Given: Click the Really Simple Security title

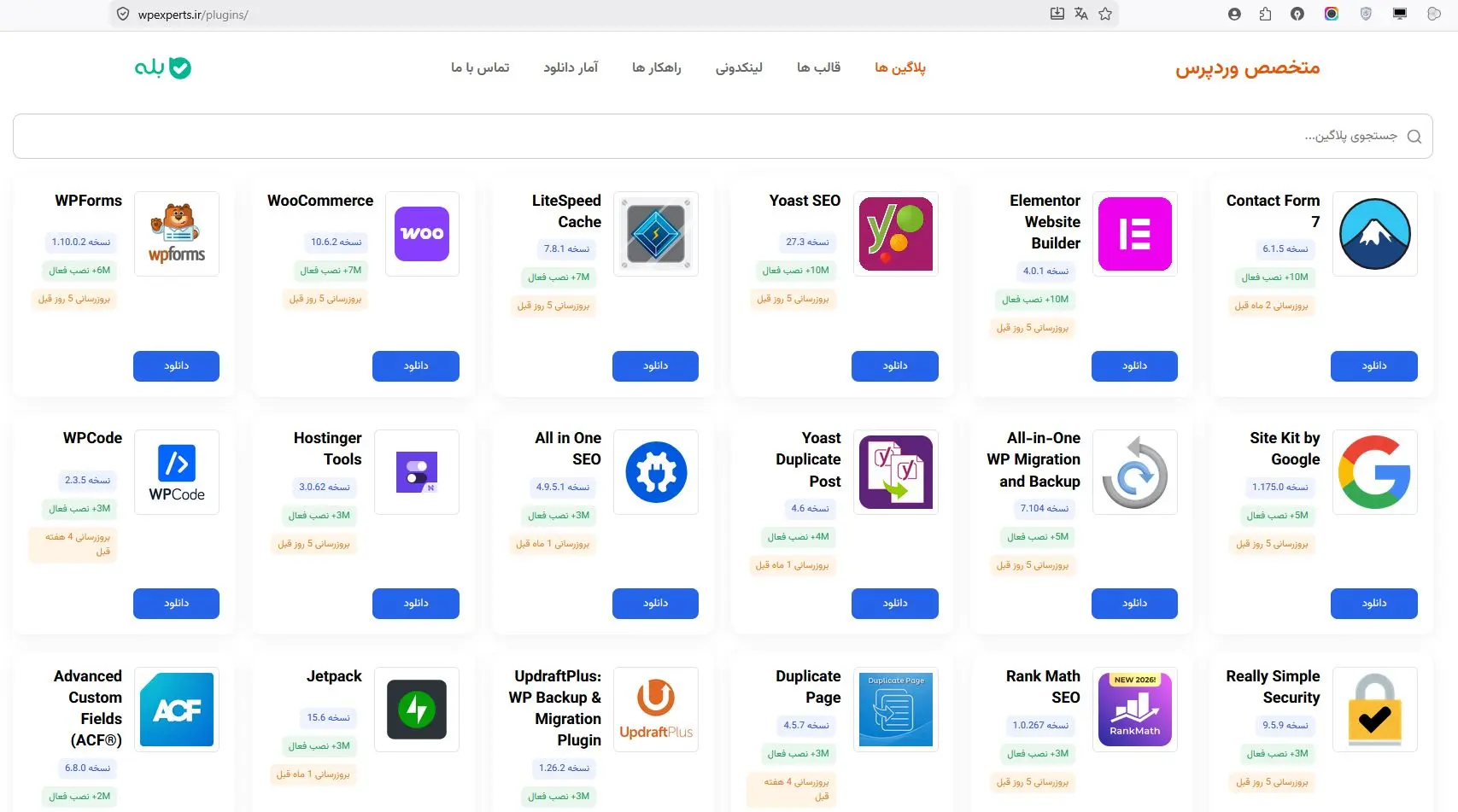Looking at the screenshot, I should tap(1273, 686).
